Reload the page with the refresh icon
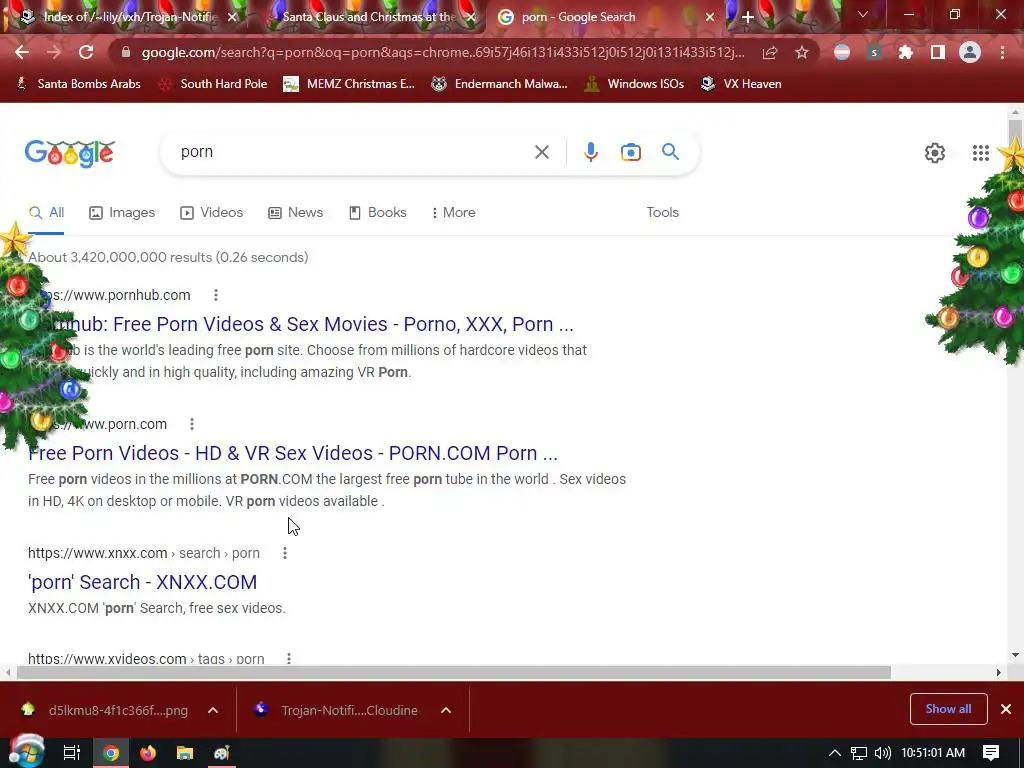Screen dimensions: 1024x768 tap(86, 52)
